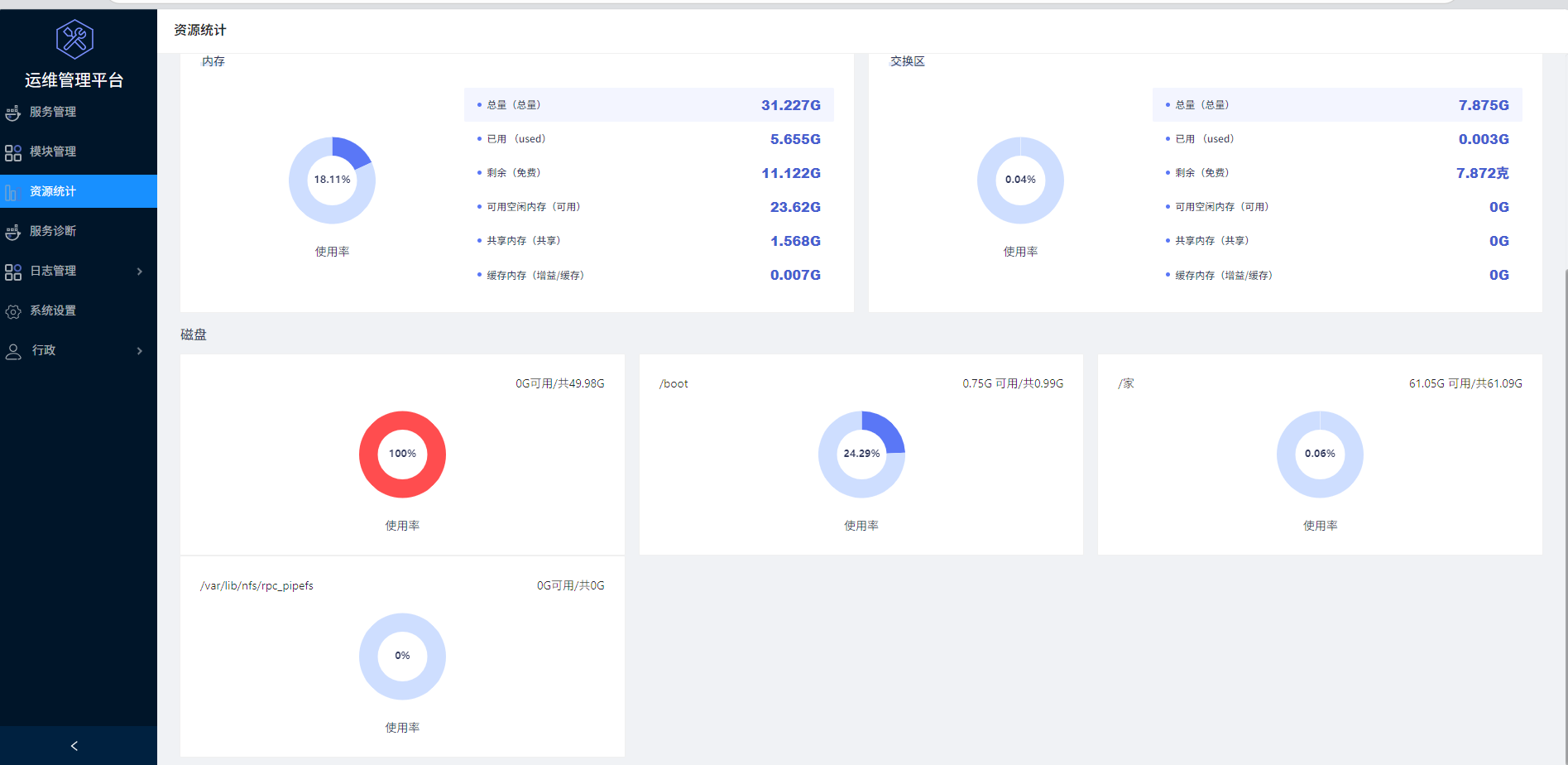
Task: Click the 行政 user icon
Action: [13, 351]
